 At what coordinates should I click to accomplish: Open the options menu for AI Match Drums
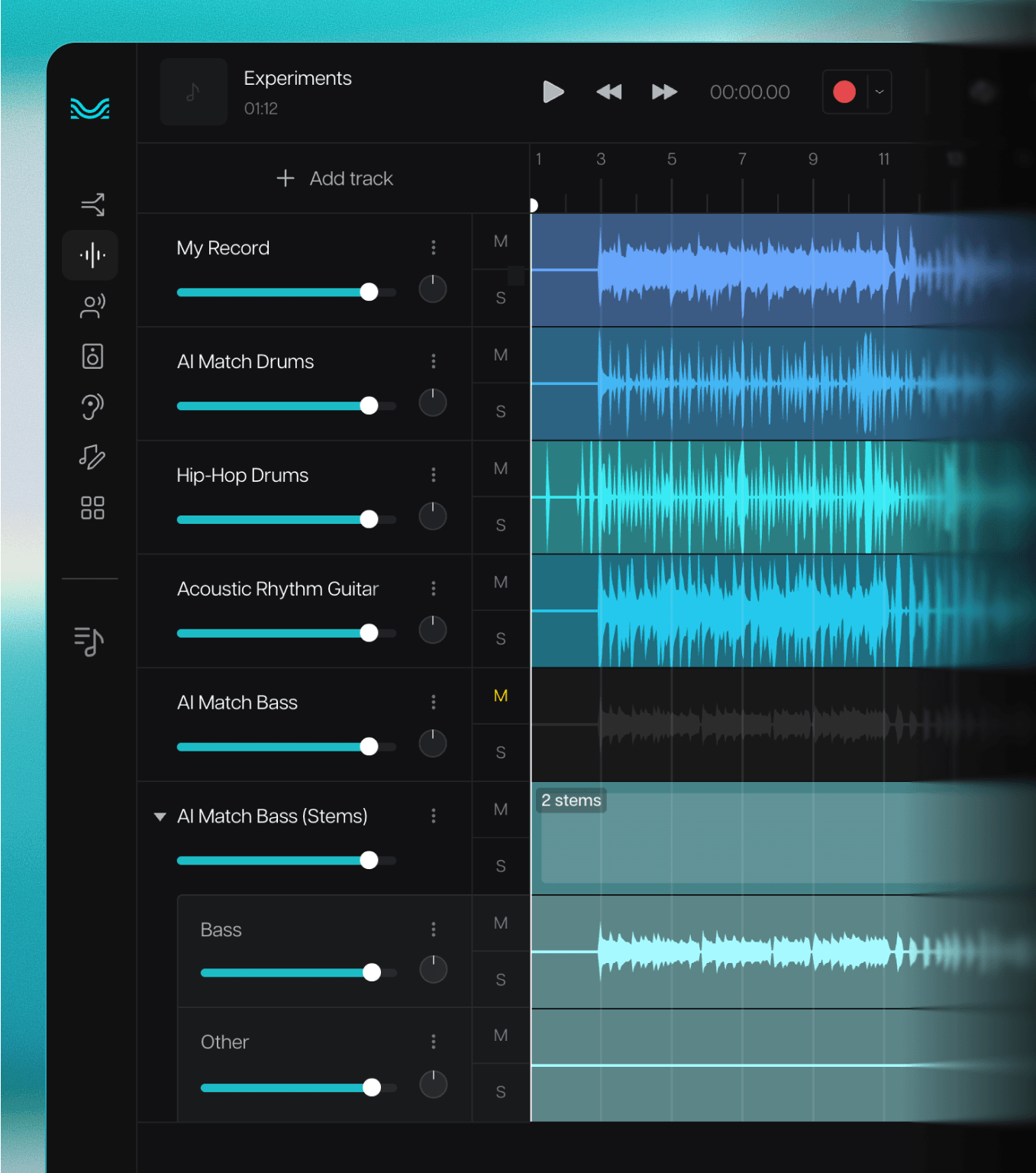point(434,361)
